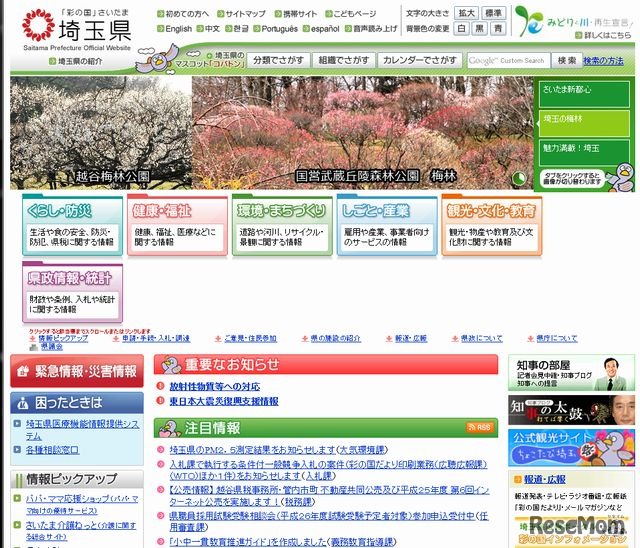Open the 県議会 link
This screenshot has width=640, height=548.
click(x=52, y=346)
